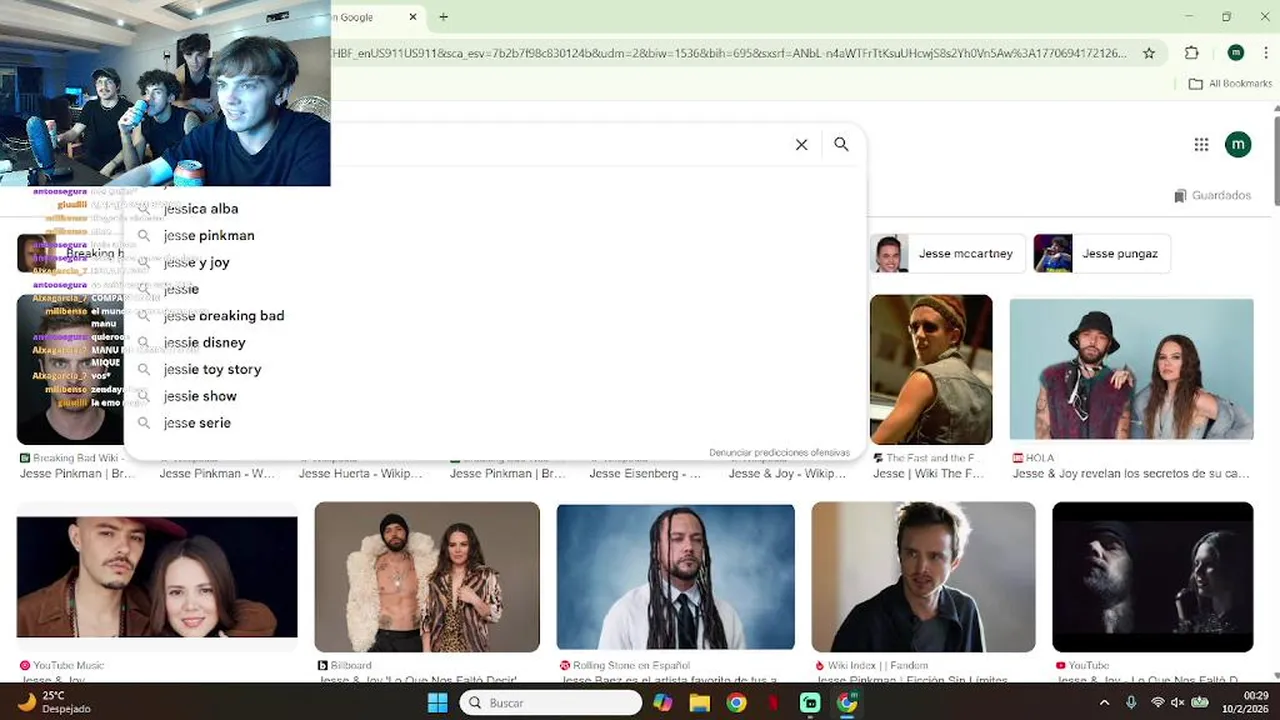Bookmark this page with the star icon
Screen dimensions: 1280x720
pos(1149,53)
